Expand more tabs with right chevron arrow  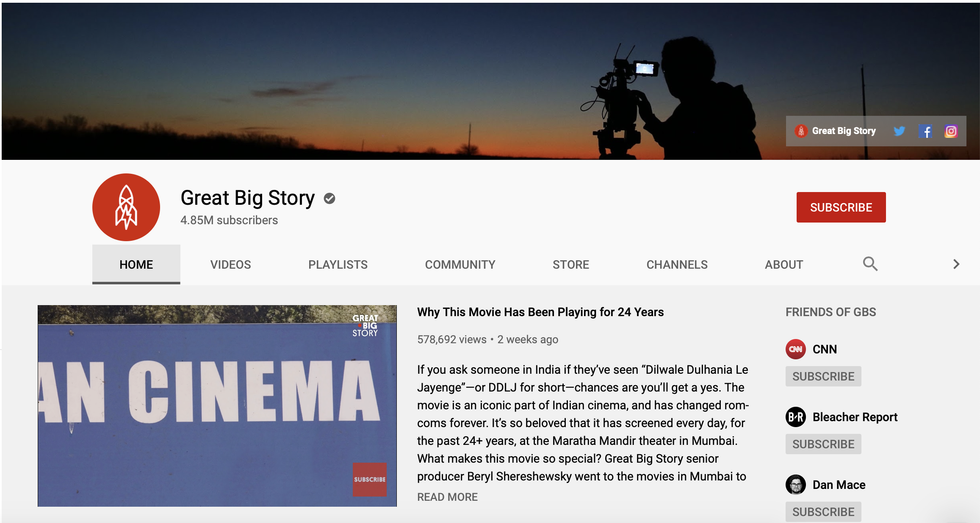[x=956, y=264]
